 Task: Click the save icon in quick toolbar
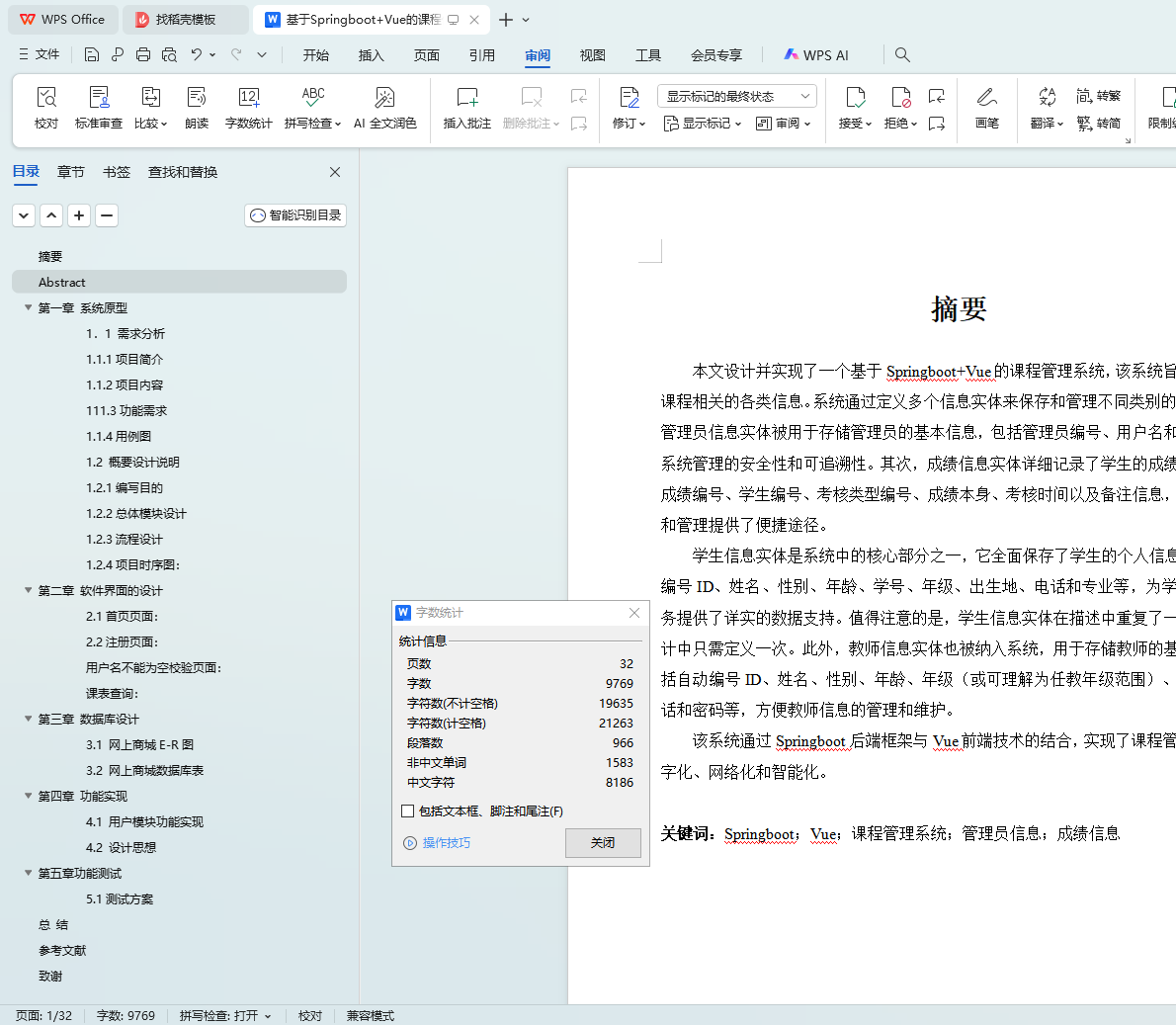point(92,54)
